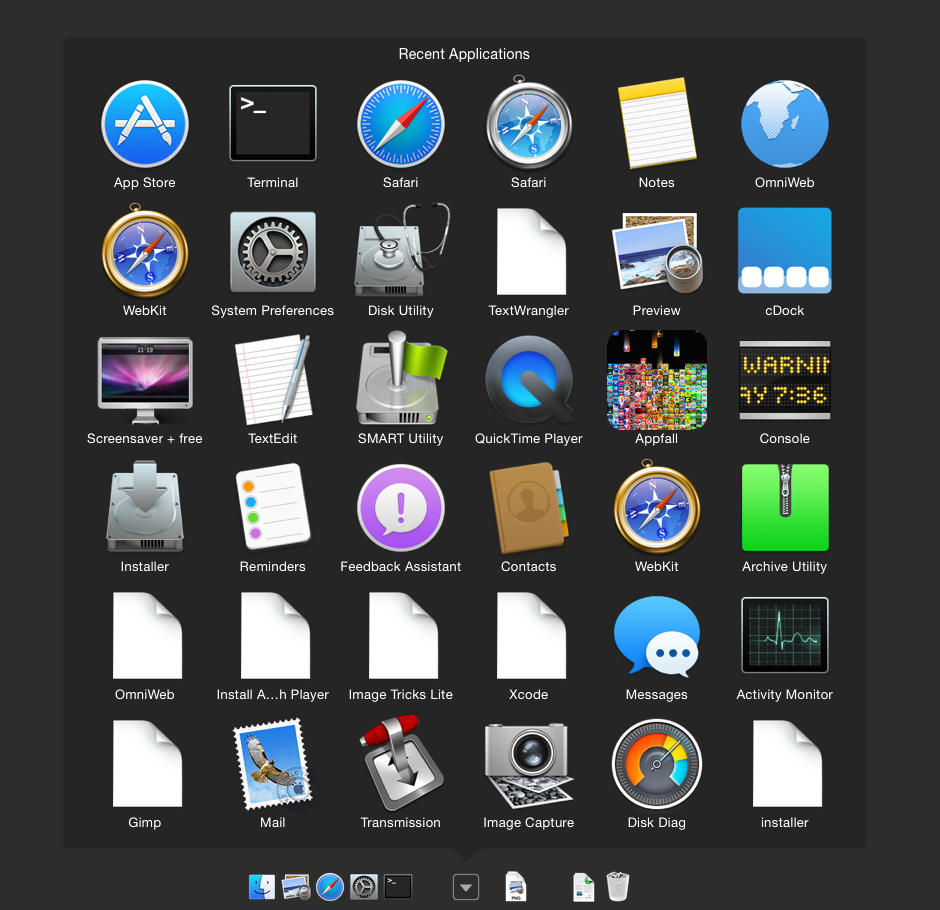Screen dimensions: 940x910
Task: Open Preview in the Recent Applications grid
Action: (x=657, y=252)
